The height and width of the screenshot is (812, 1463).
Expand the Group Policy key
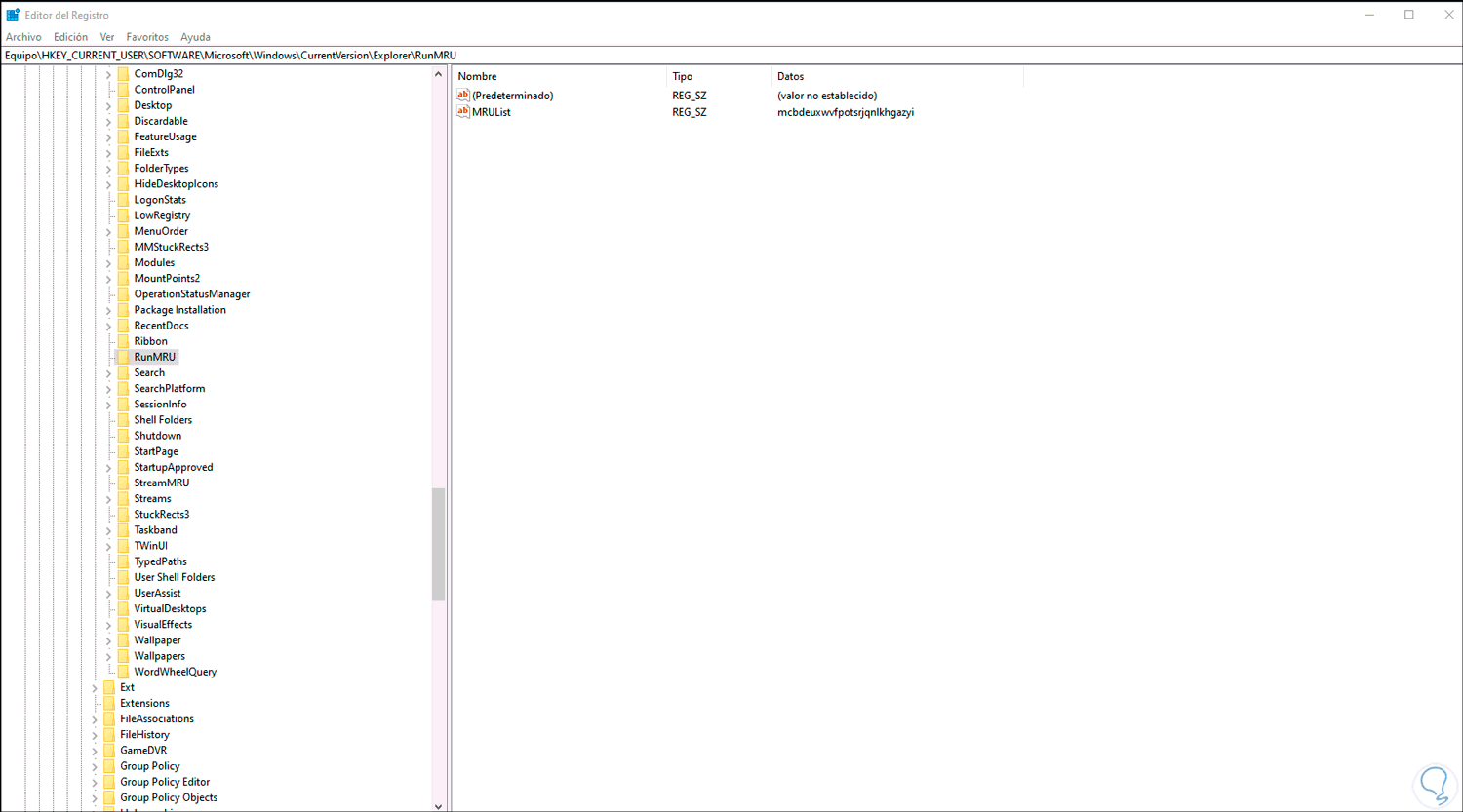pos(95,765)
